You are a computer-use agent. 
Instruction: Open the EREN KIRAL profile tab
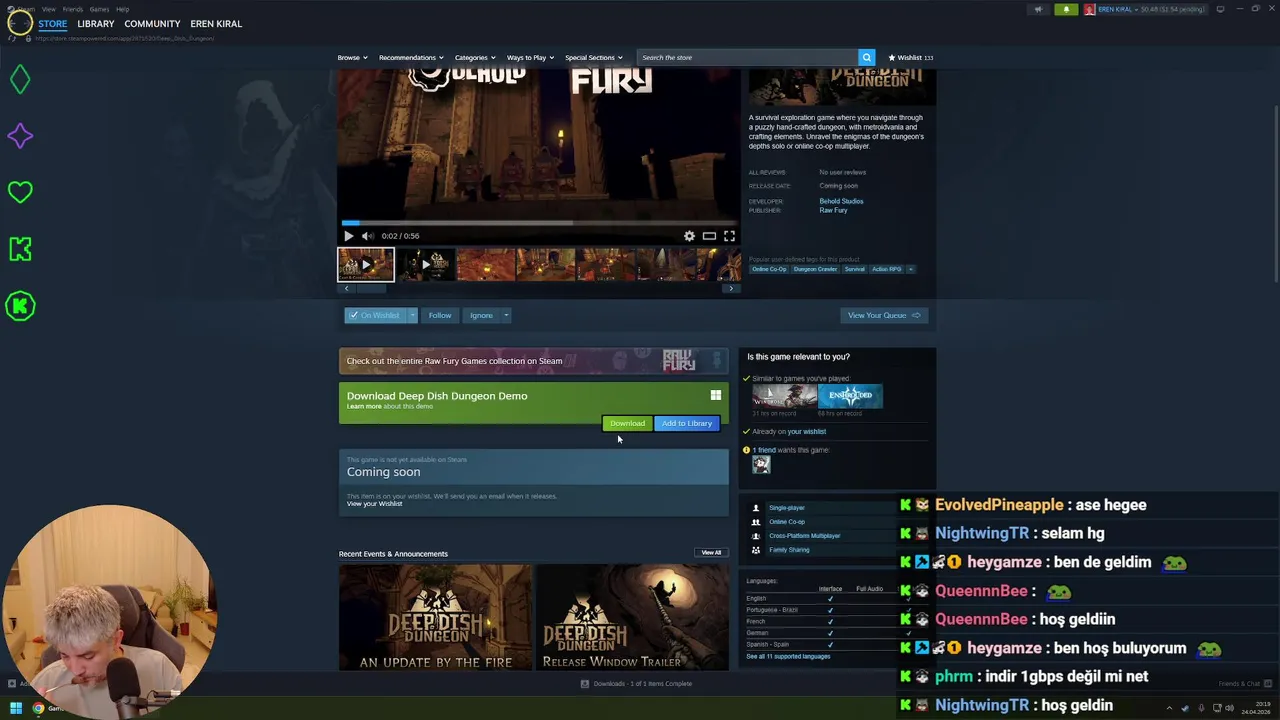(216, 23)
